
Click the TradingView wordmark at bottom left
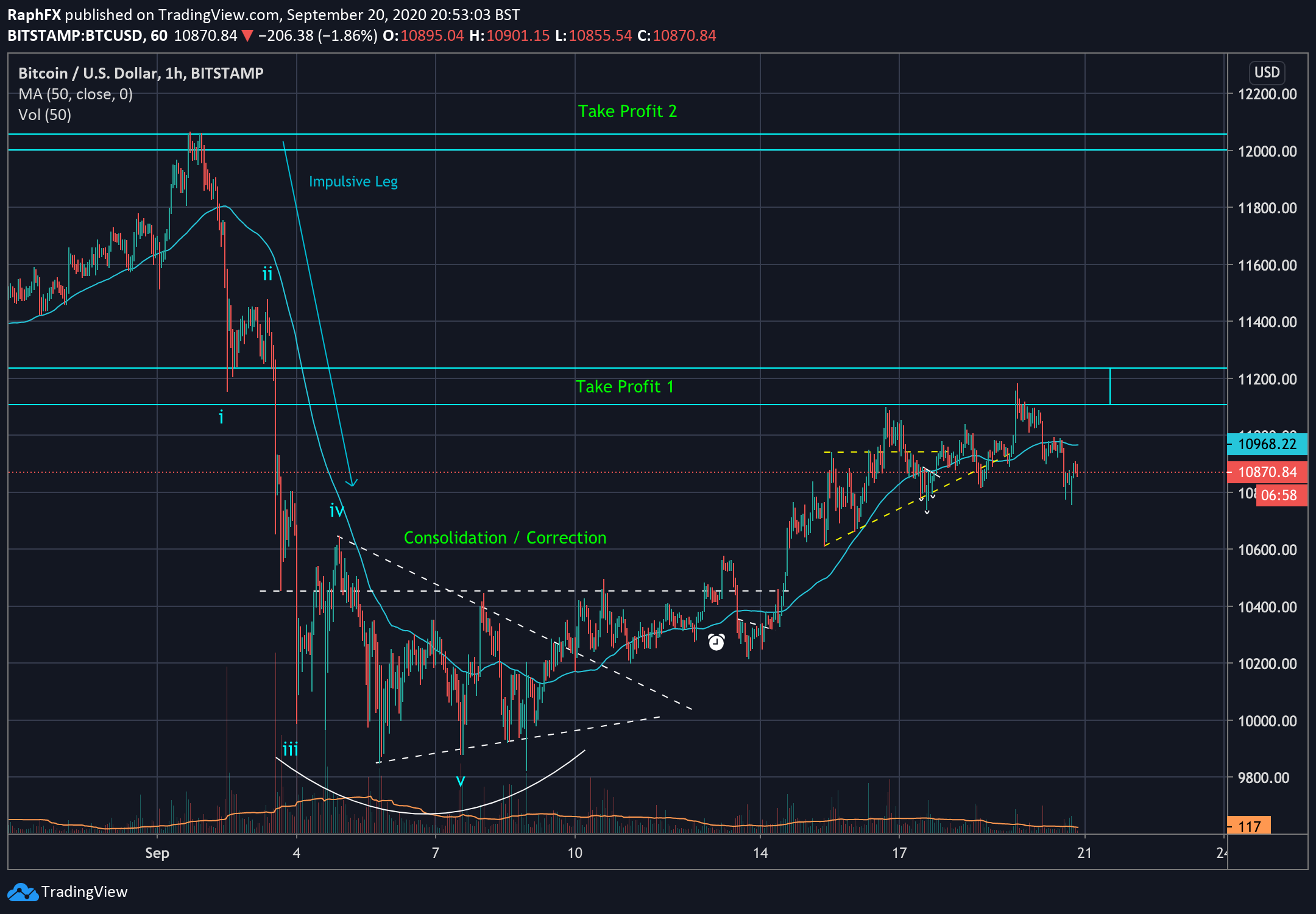85,892
